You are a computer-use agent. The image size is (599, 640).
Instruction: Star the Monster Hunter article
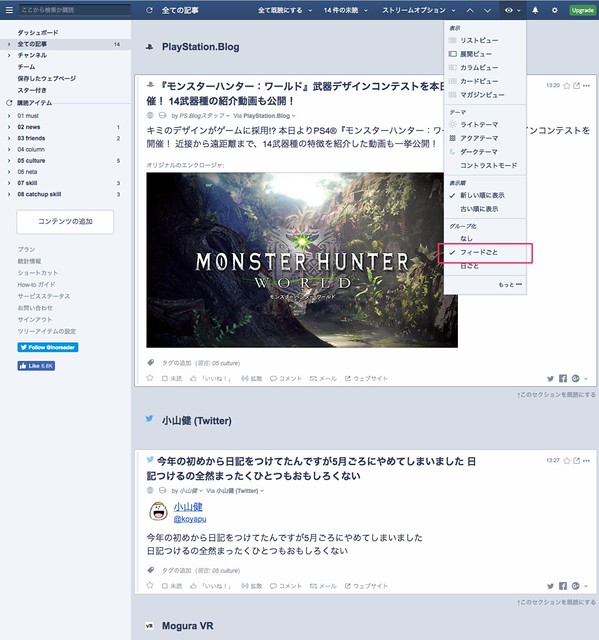(x=567, y=86)
